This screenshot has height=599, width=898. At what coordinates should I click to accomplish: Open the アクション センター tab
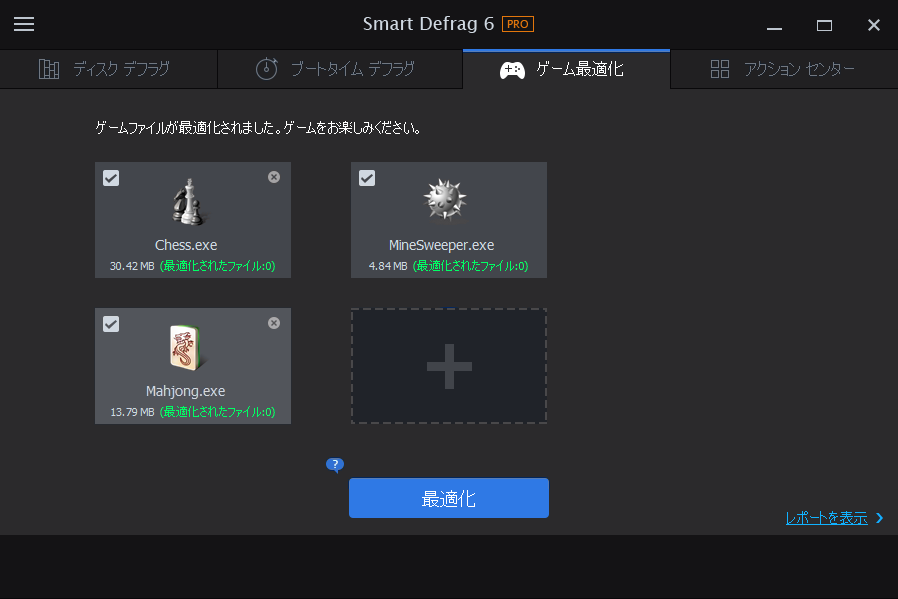click(784, 69)
